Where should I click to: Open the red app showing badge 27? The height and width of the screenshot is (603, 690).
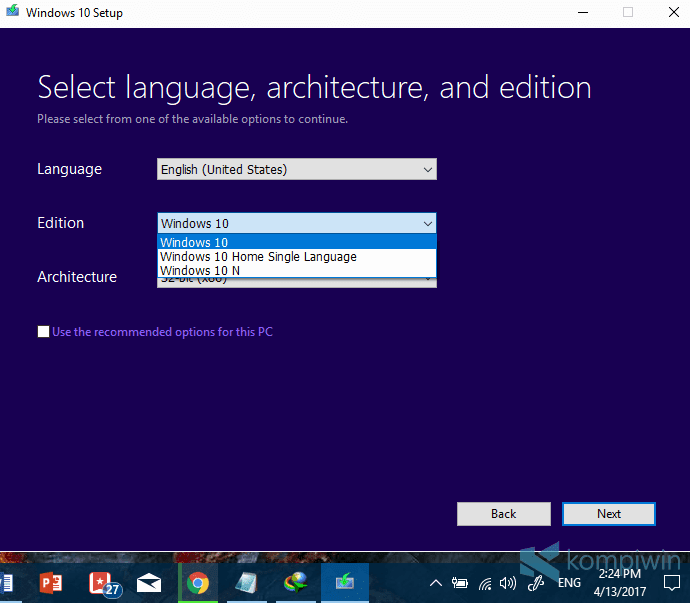[105, 584]
